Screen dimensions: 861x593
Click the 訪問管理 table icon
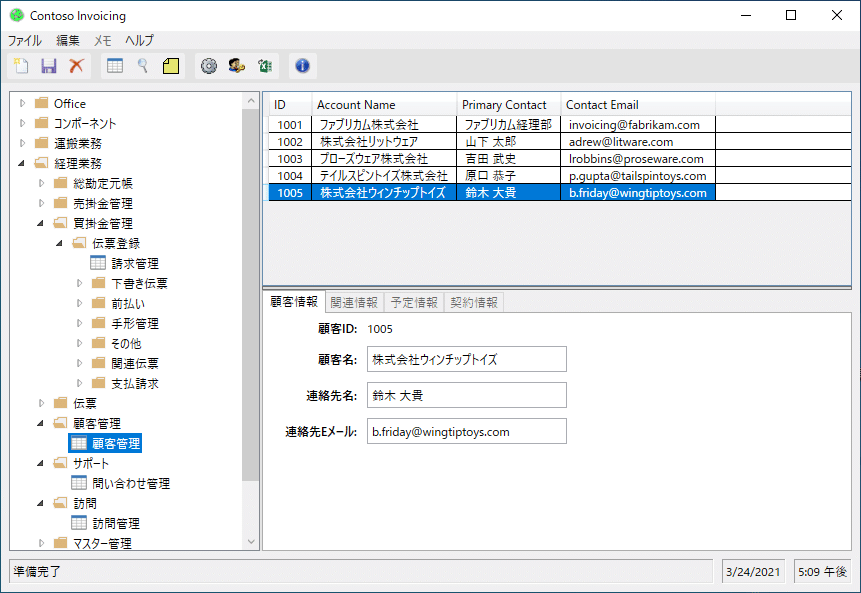(x=79, y=523)
